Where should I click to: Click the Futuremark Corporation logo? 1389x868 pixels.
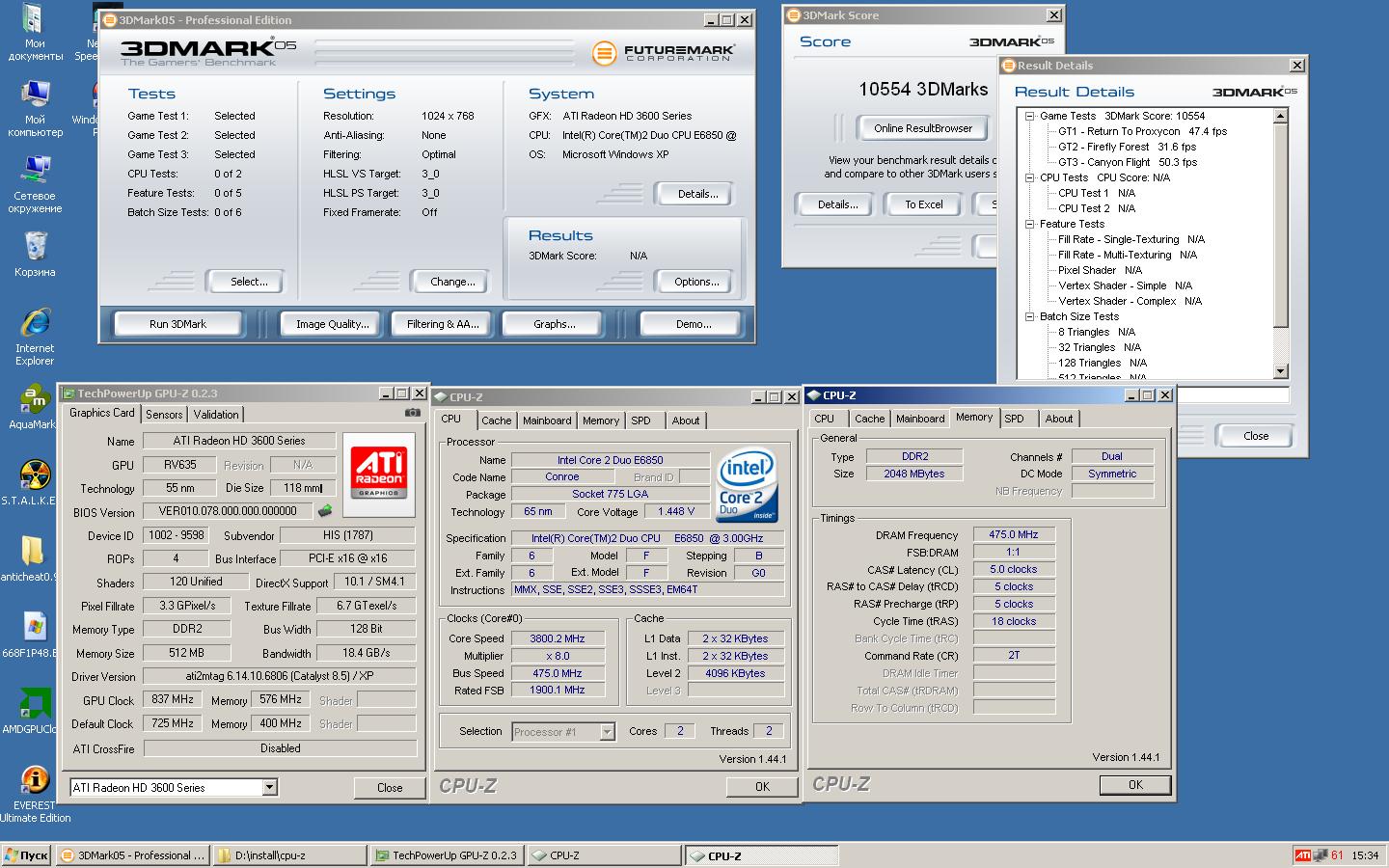664,52
